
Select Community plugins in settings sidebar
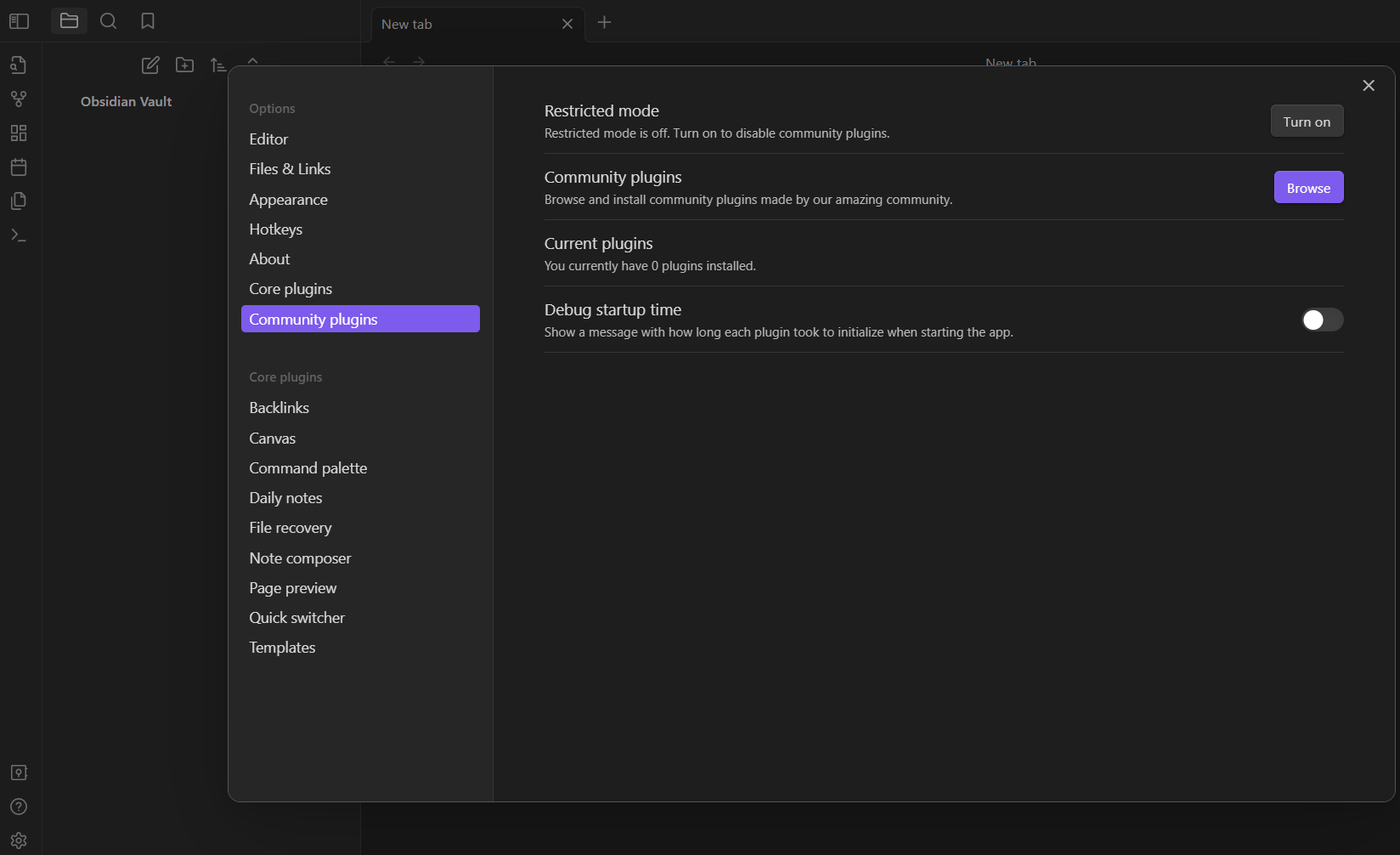pos(360,319)
